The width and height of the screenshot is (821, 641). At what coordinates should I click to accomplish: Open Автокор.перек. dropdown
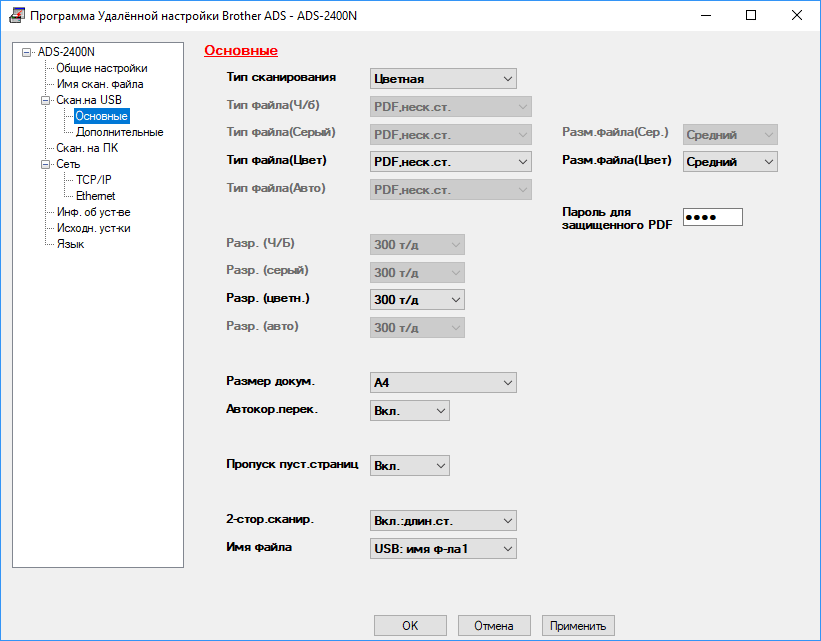pyautogui.click(x=409, y=411)
